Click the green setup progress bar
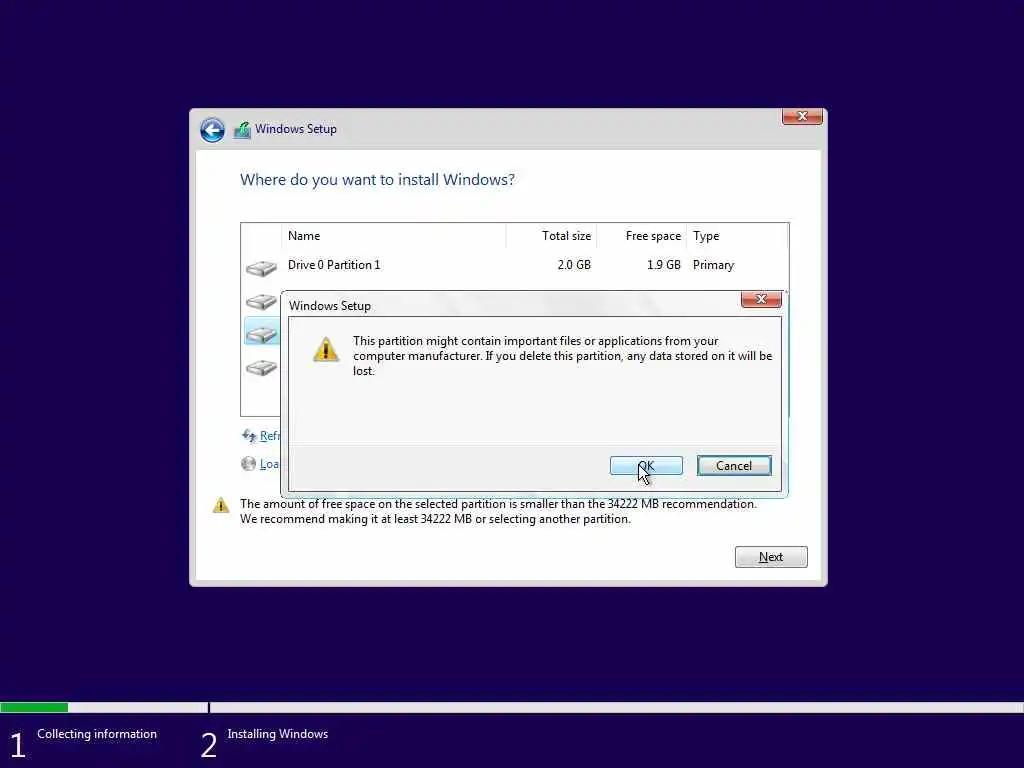Viewport: 1024px width, 768px height. [x=34, y=707]
